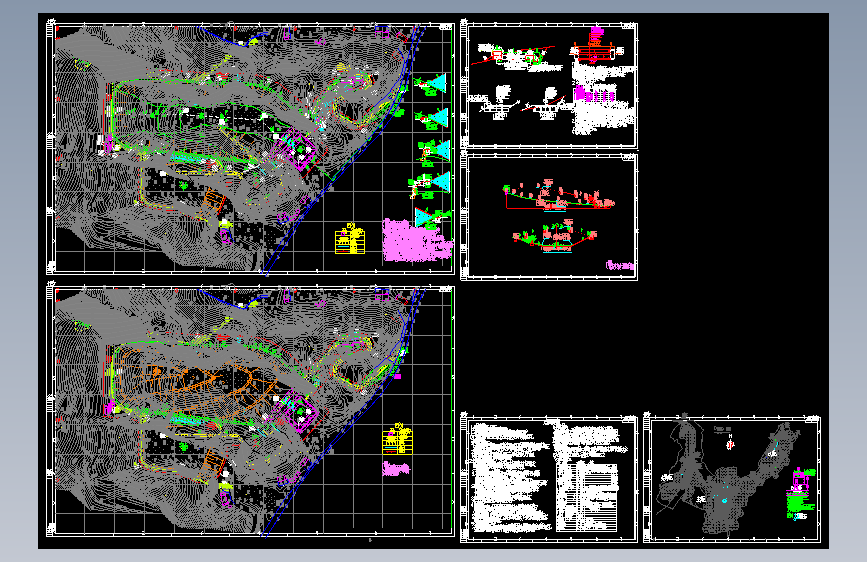867x562 pixels.
Task: Click the ruled table inside the notes sheet
Action: pos(596,497)
